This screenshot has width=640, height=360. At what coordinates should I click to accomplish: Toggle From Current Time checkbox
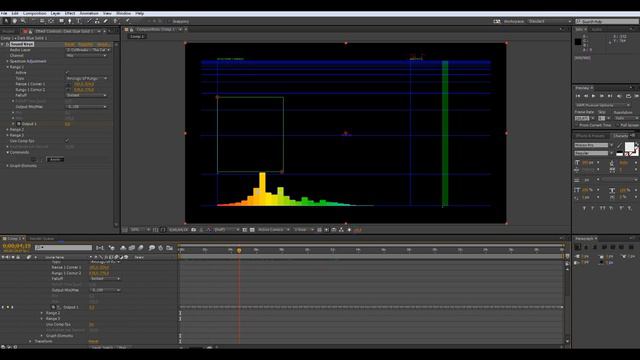[x=577, y=125]
